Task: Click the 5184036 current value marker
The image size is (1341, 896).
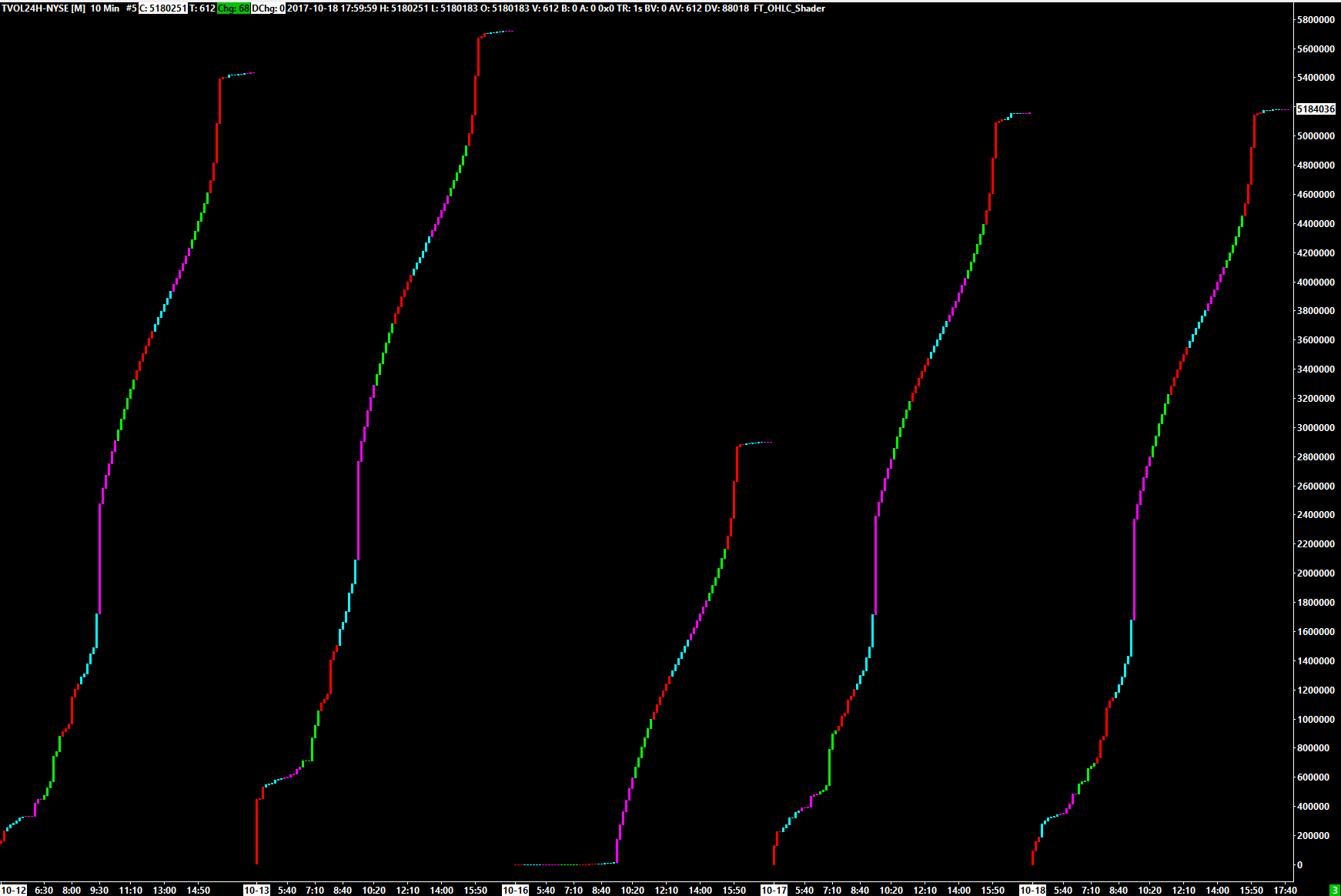Action: click(x=1316, y=109)
